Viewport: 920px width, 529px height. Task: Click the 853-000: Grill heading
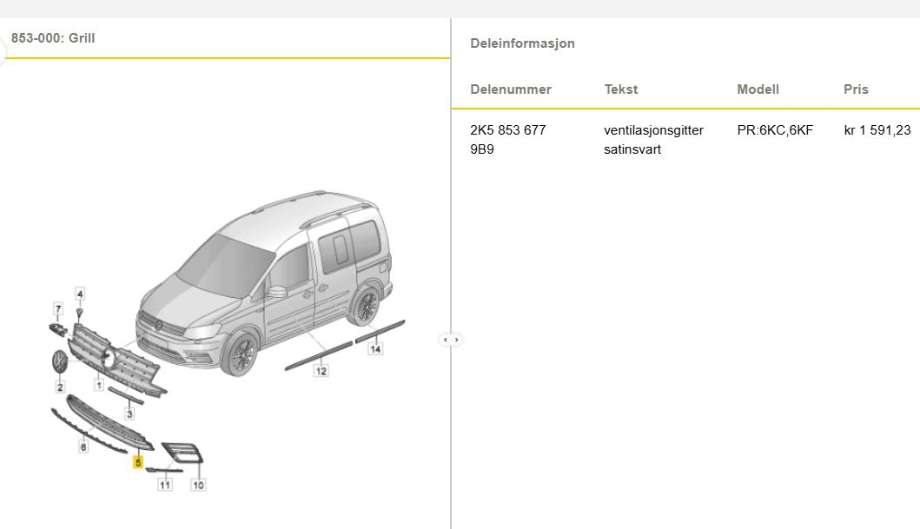coord(53,38)
